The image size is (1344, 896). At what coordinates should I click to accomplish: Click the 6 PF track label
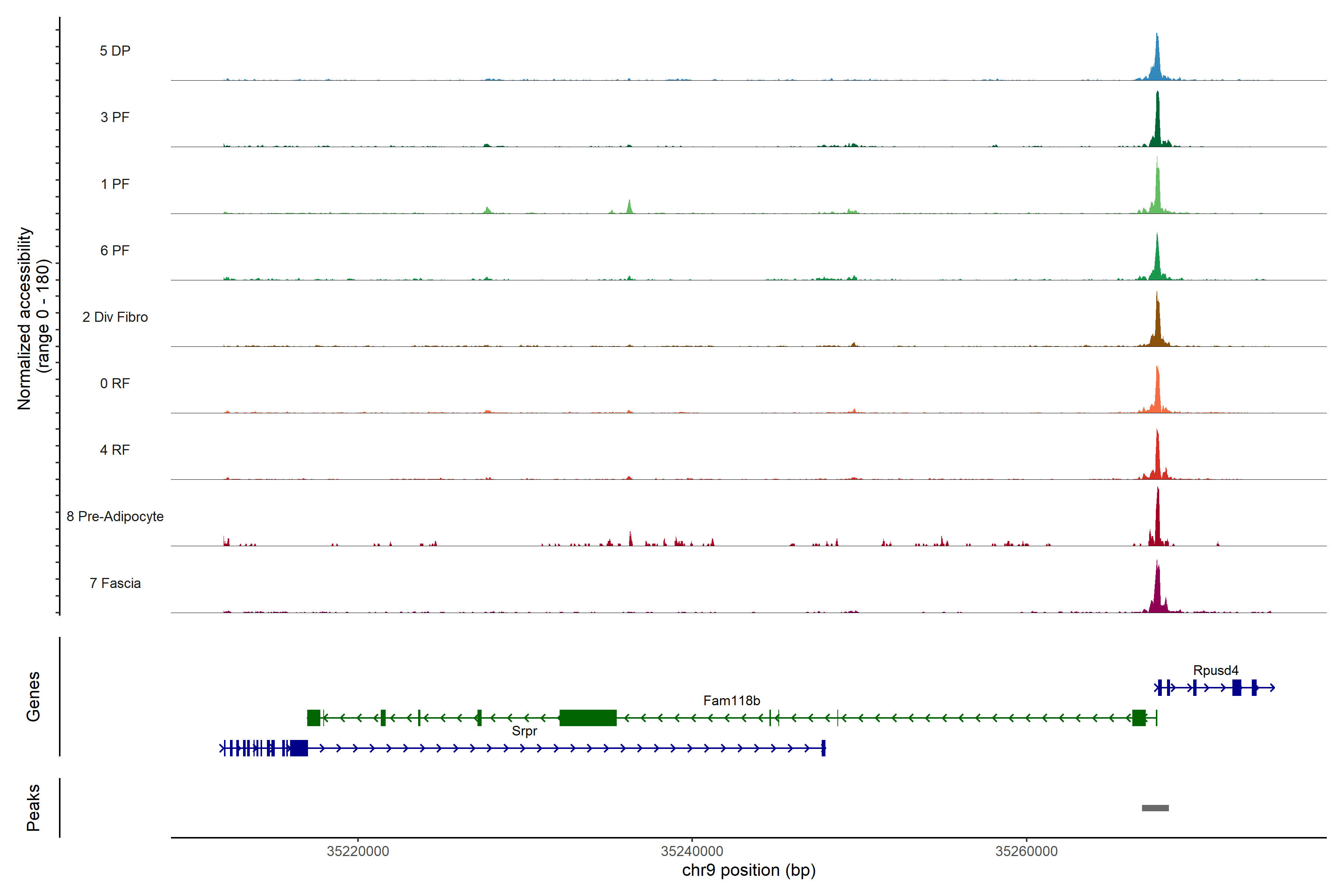point(115,250)
